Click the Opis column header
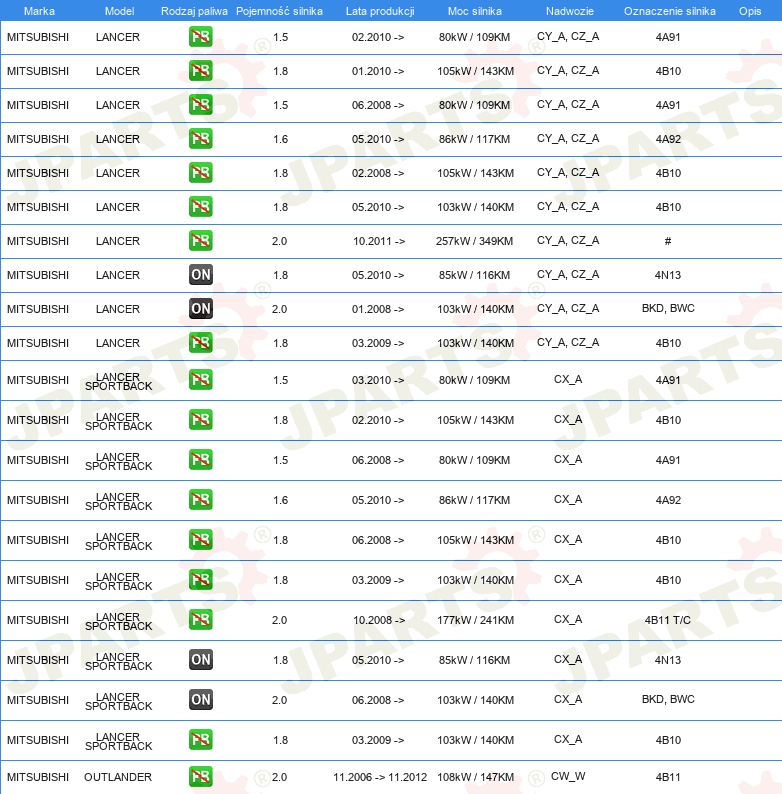Viewport: 782px width, 794px height. tap(749, 11)
